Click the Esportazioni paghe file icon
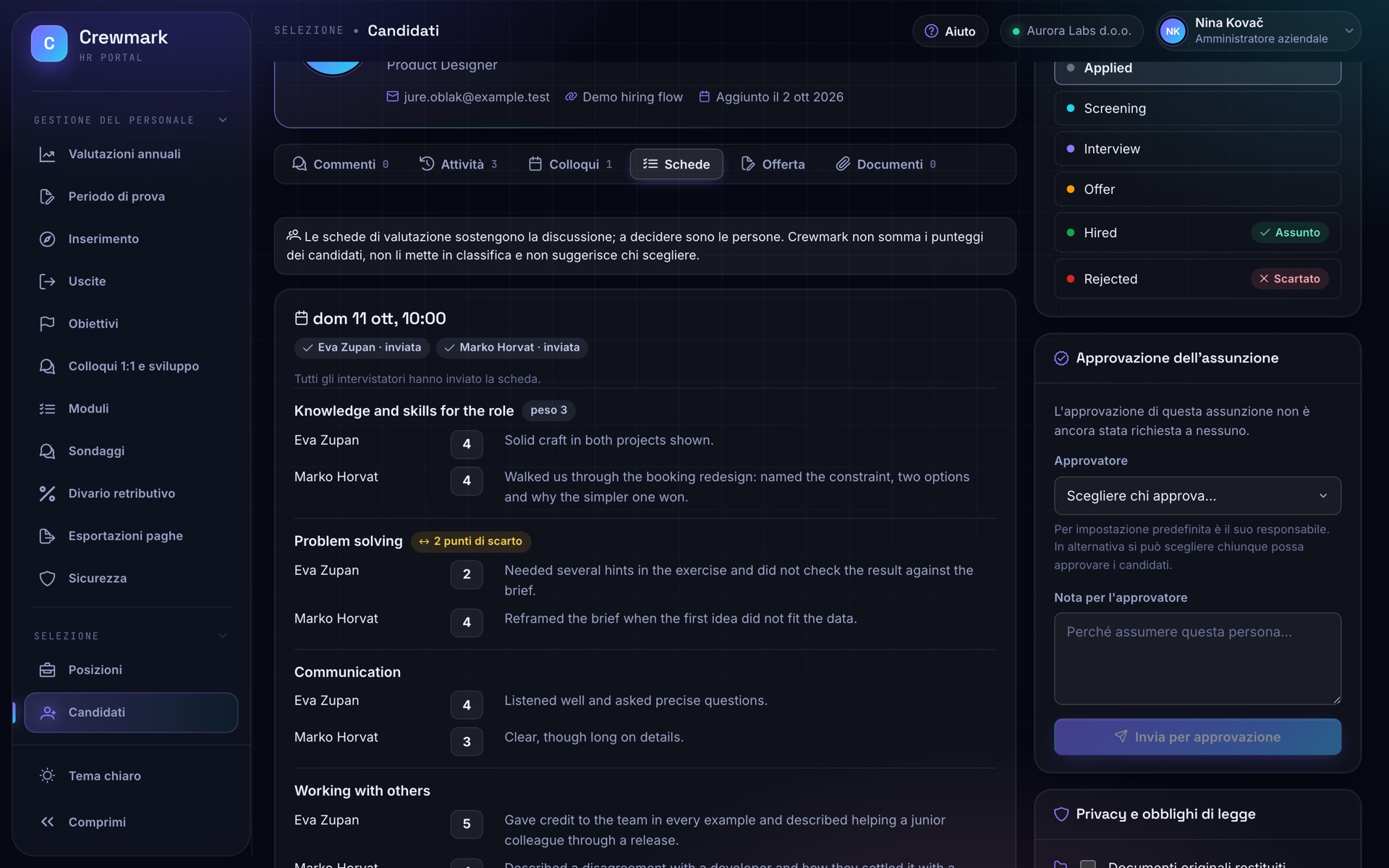Image resolution: width=1389 pixels, height=868 pixels. click(47, 536)
